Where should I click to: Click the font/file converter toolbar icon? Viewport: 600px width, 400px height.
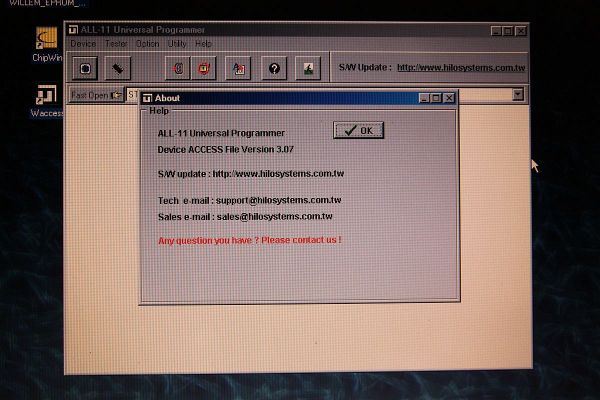coord(238,69)
